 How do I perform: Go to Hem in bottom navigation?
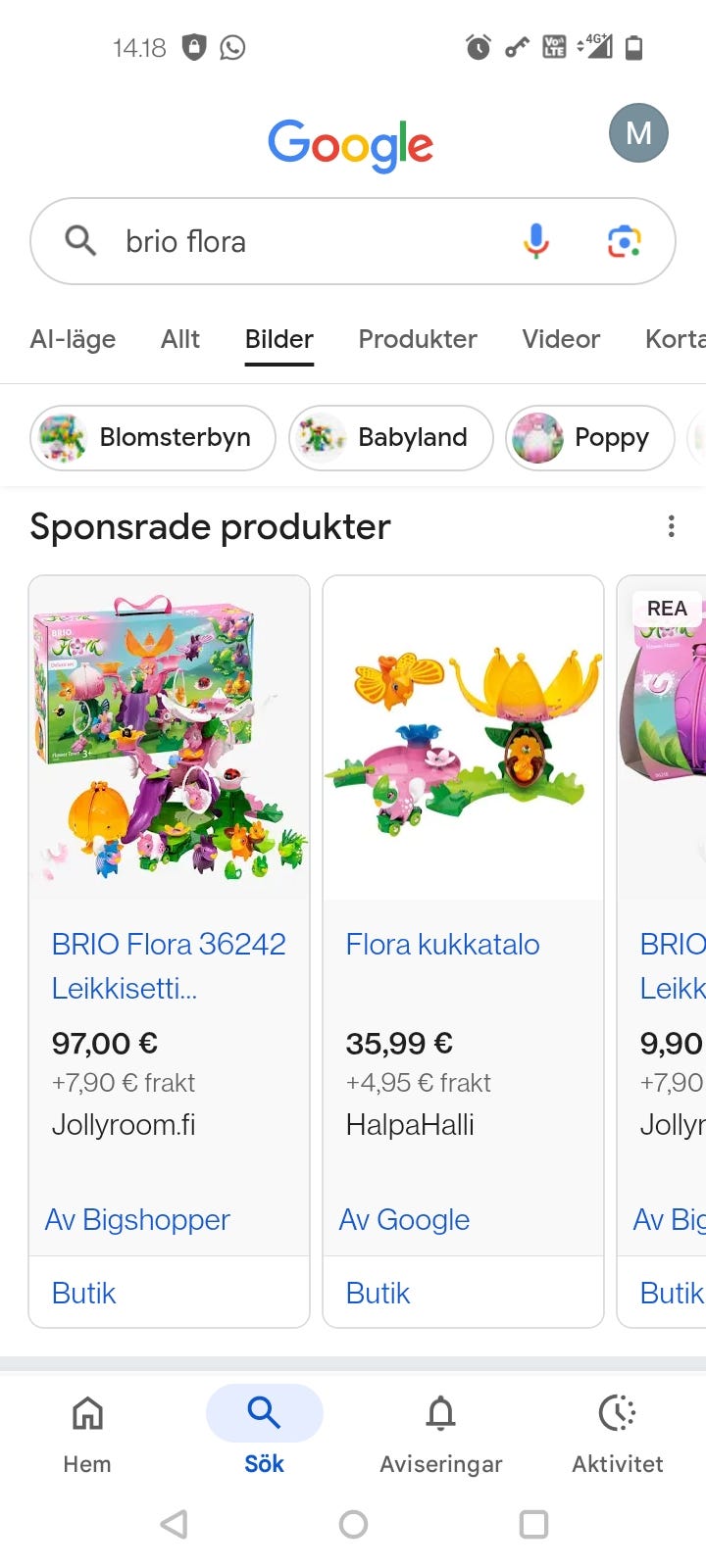coord(87,1434)
